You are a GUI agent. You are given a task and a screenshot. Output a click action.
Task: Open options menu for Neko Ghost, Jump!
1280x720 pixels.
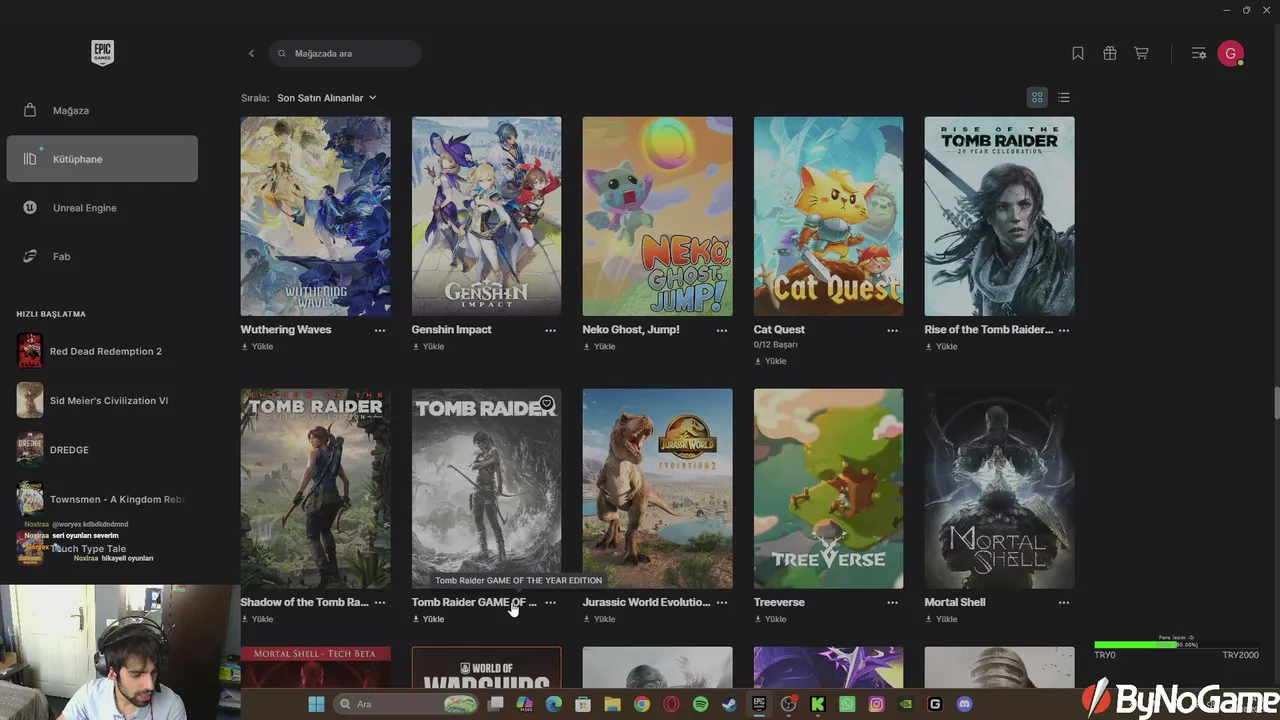pos(722,330)
